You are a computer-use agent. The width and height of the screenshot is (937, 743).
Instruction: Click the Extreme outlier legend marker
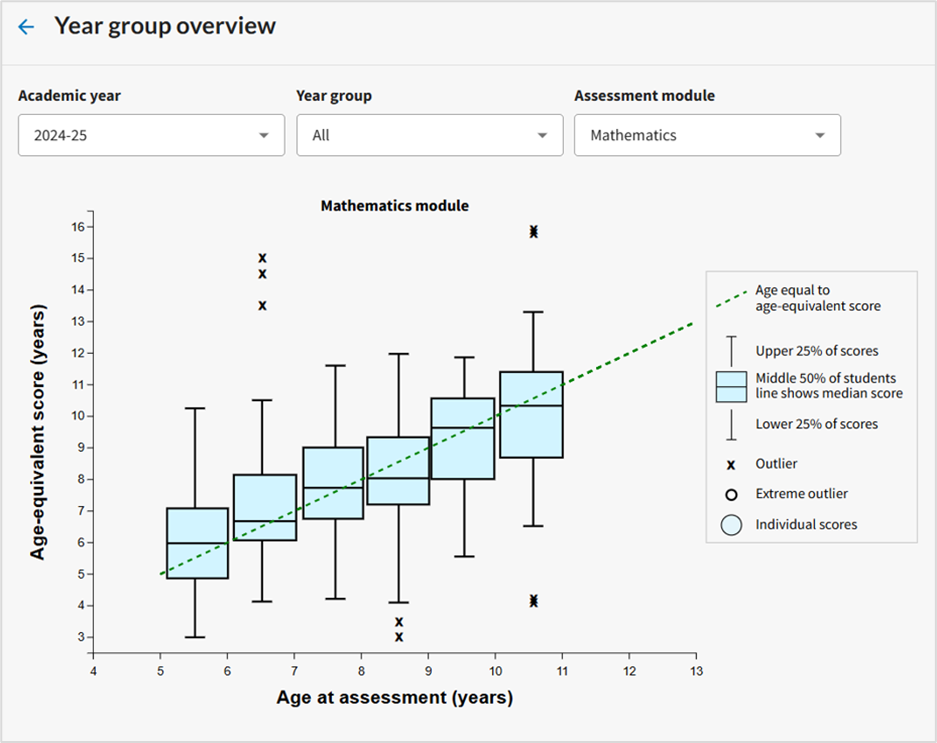tap(731, 494)
